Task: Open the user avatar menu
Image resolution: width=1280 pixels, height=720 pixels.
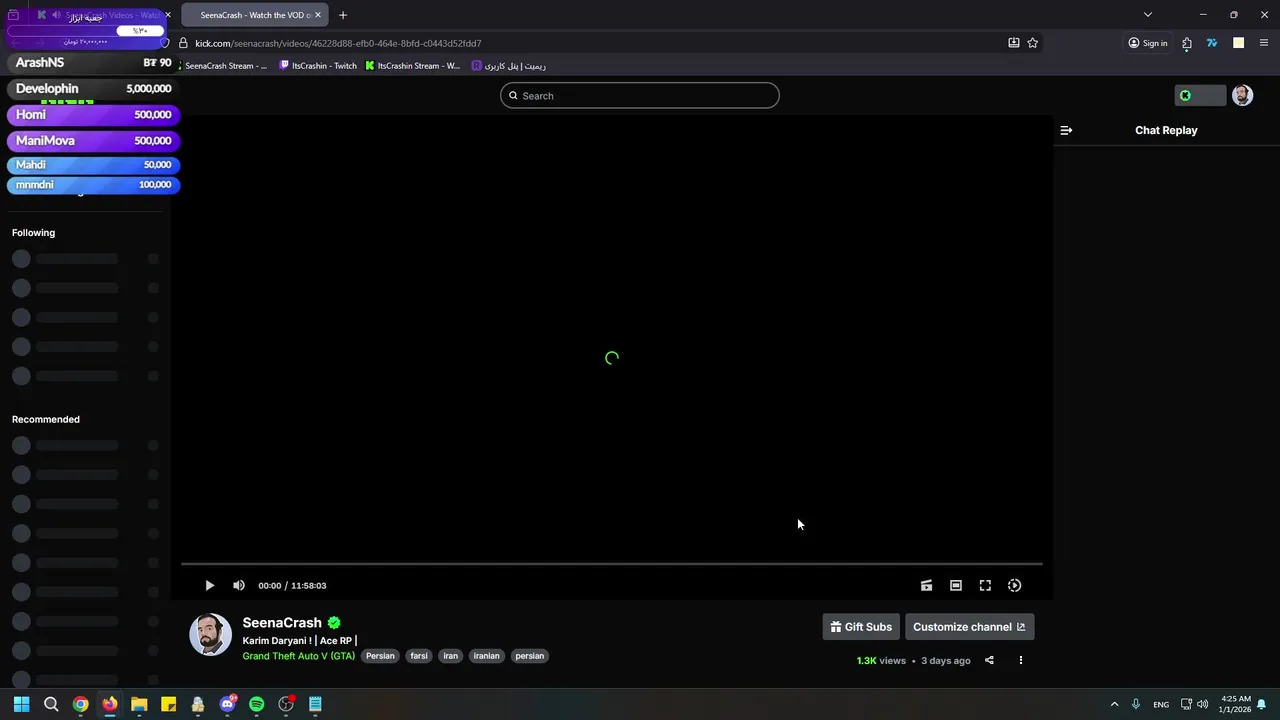Action: click(1242, 95)
